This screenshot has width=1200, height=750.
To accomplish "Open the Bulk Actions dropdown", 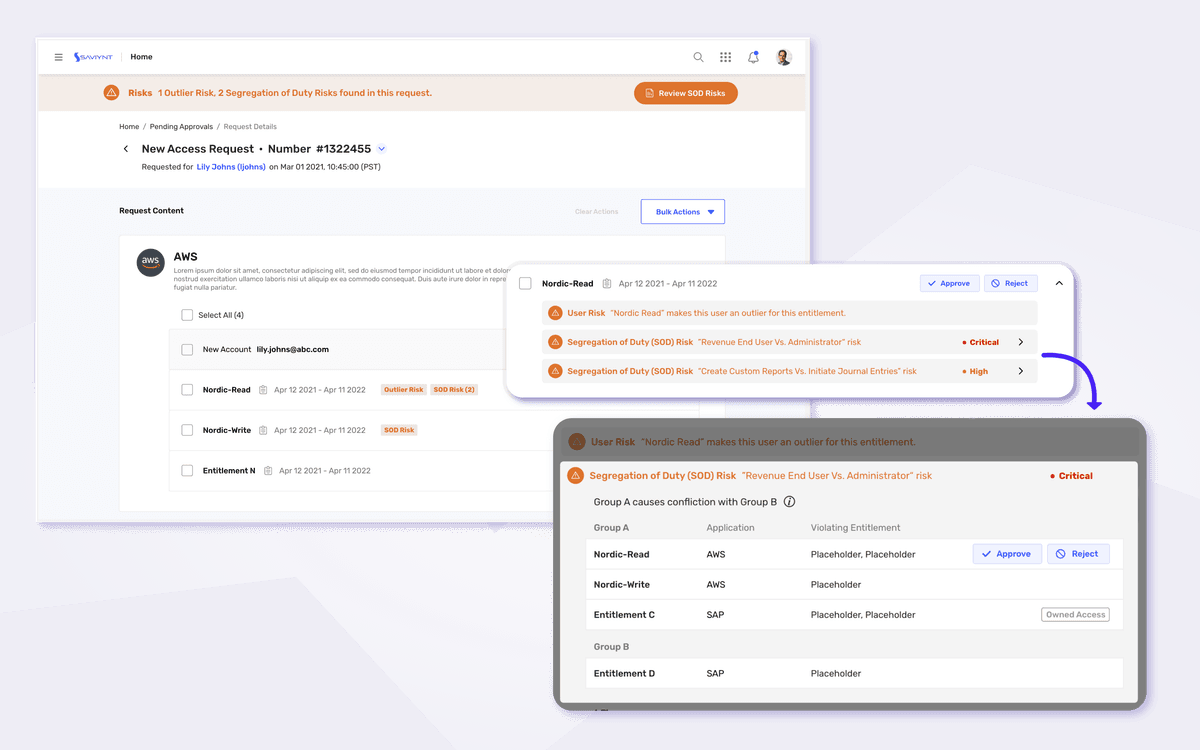I will click(683, 212).
